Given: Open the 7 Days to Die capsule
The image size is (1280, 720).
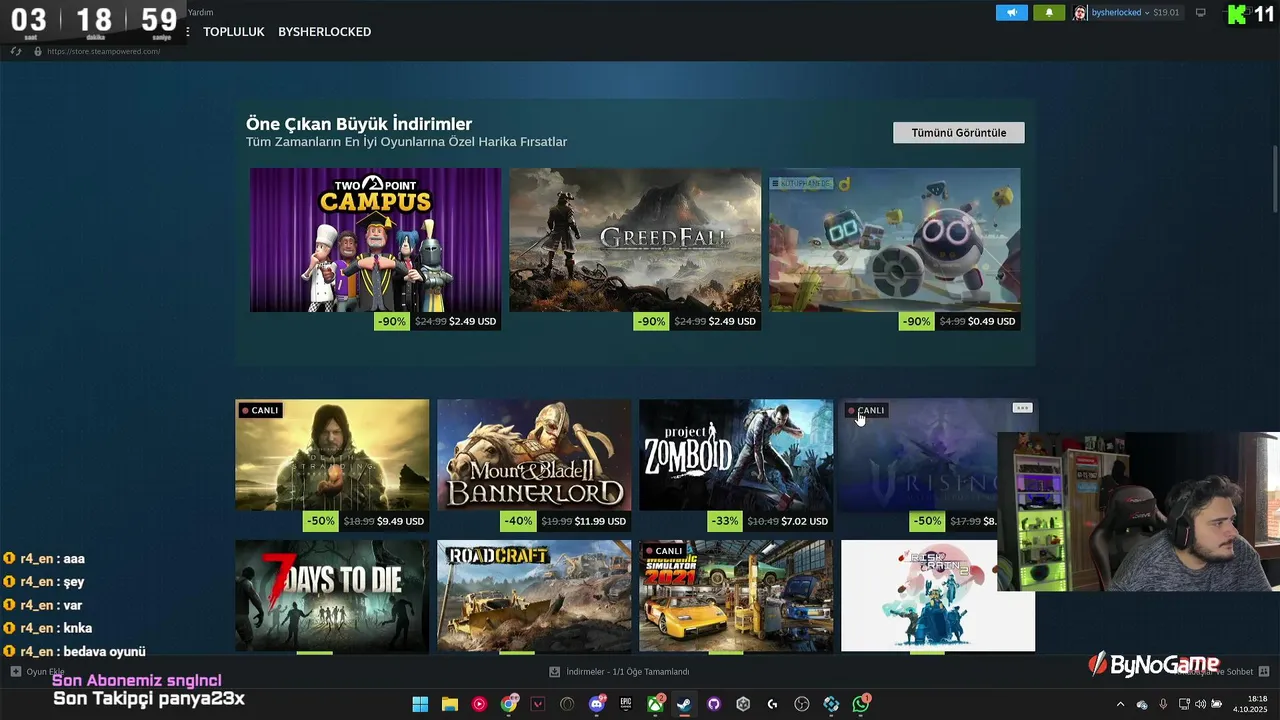Looking at the screenshot, I should tap(332, 597).
